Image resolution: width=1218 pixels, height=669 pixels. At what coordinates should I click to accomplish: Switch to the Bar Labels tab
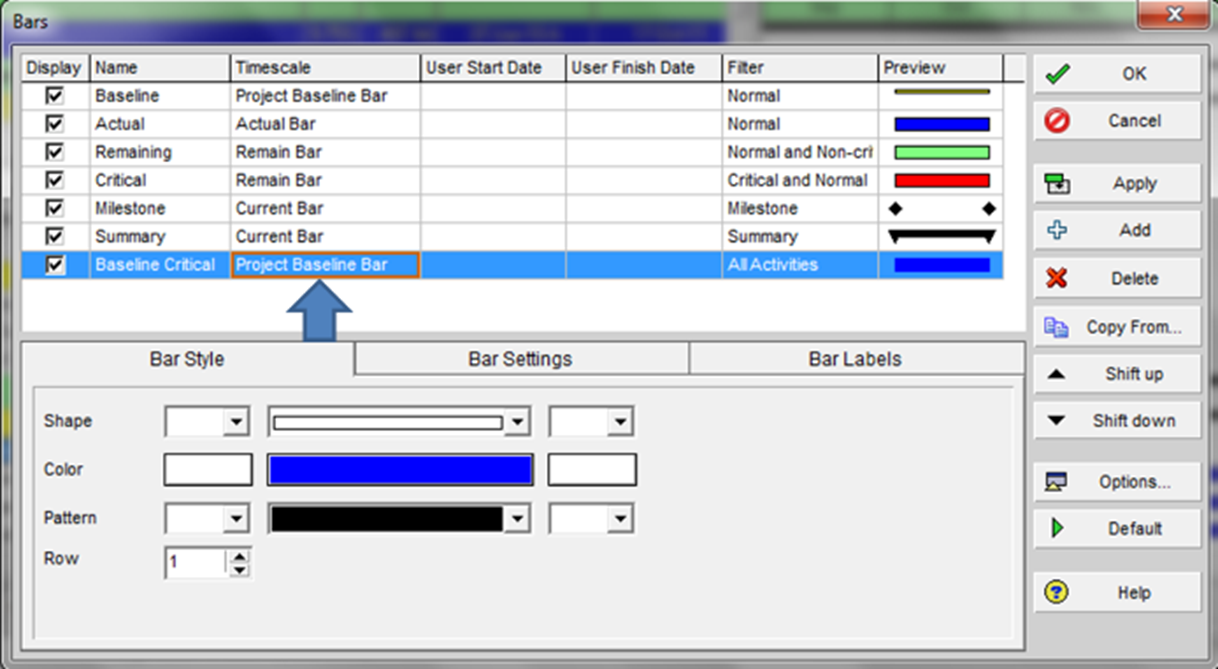855,359
